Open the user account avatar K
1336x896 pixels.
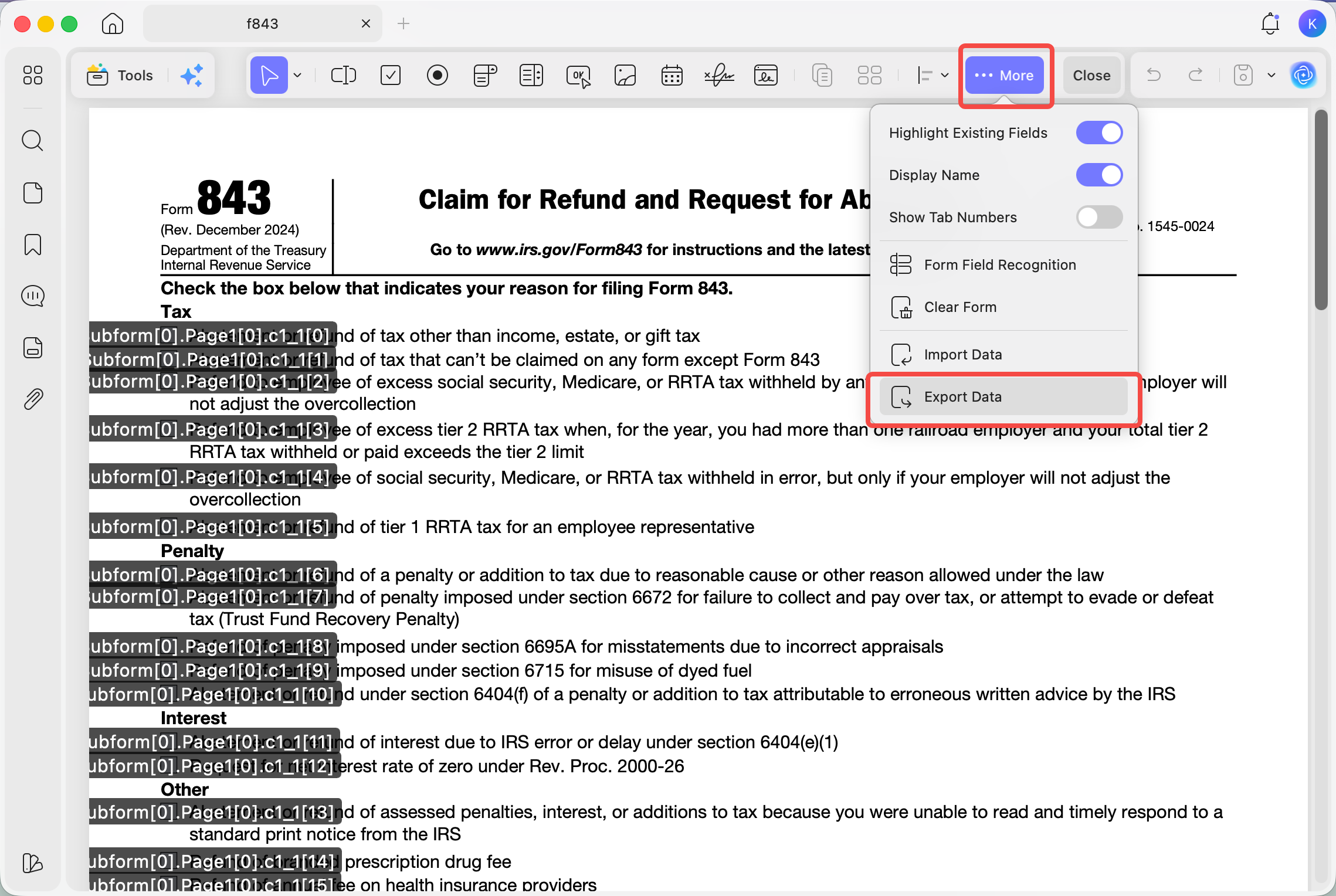pyautogui.click(x=1313, y=23)
